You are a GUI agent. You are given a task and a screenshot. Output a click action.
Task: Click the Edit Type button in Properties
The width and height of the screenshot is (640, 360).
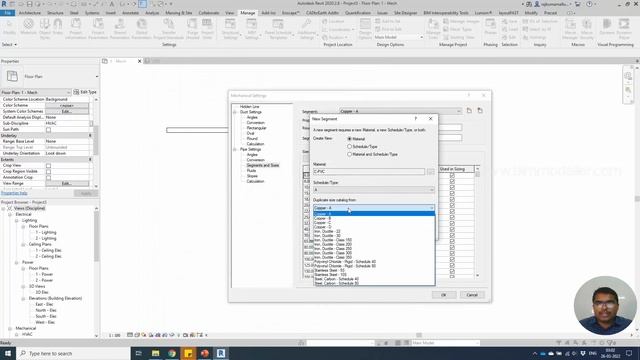click(x=85, y=92)
